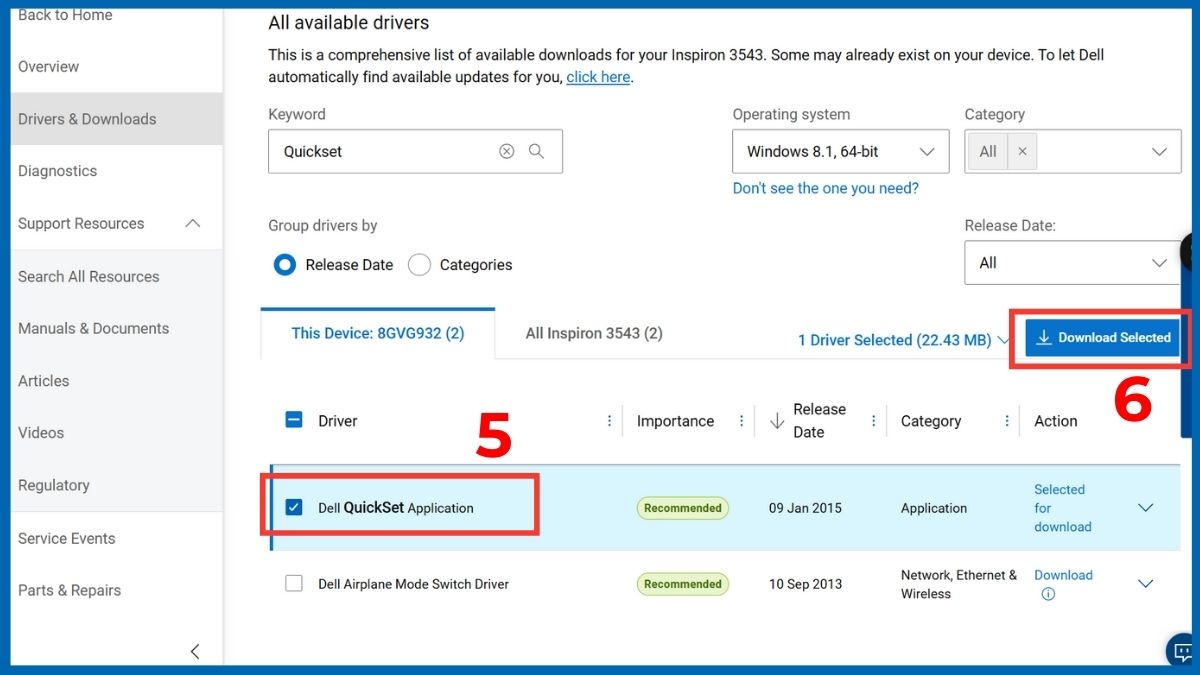This screenshot has height=675, width=1200.
Task: Collapse the sidebar with the left chevron
Action: tap(195, 651)
